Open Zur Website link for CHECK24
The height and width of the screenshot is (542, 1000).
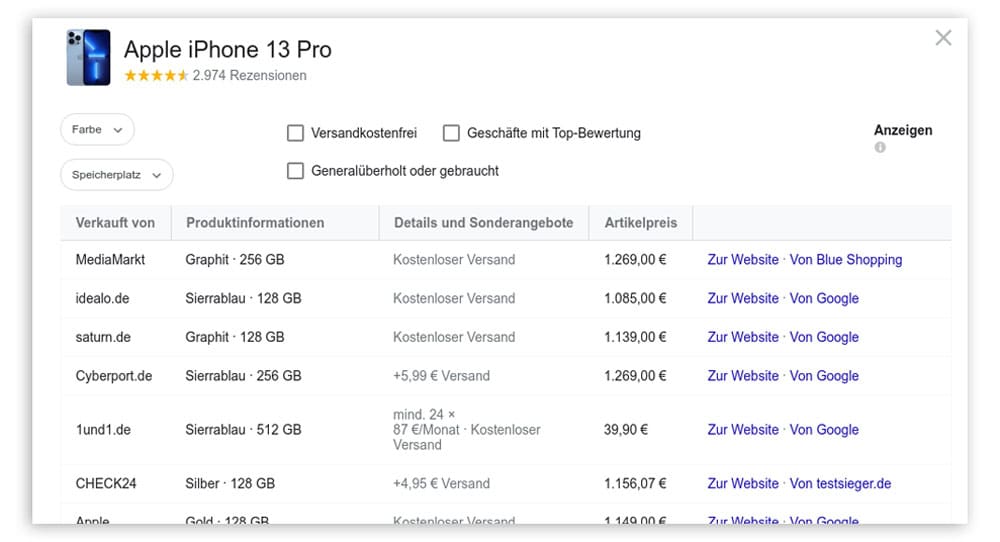pos(743,483)
